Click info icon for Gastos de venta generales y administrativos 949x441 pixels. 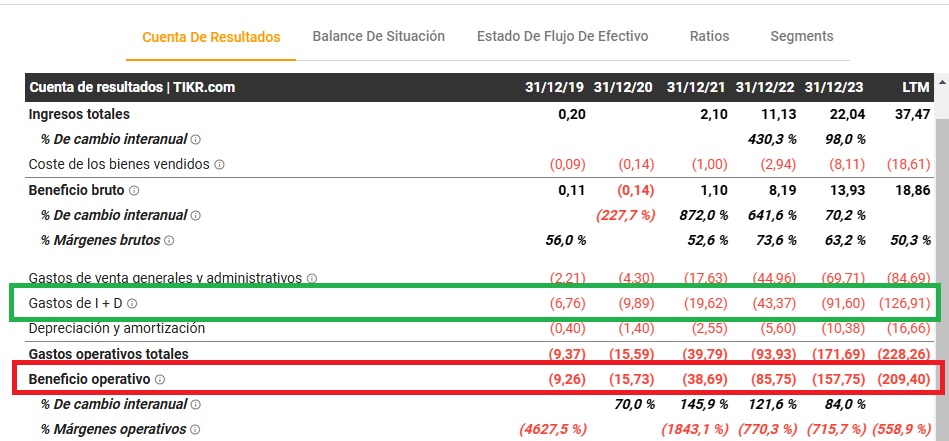[312, 278]
